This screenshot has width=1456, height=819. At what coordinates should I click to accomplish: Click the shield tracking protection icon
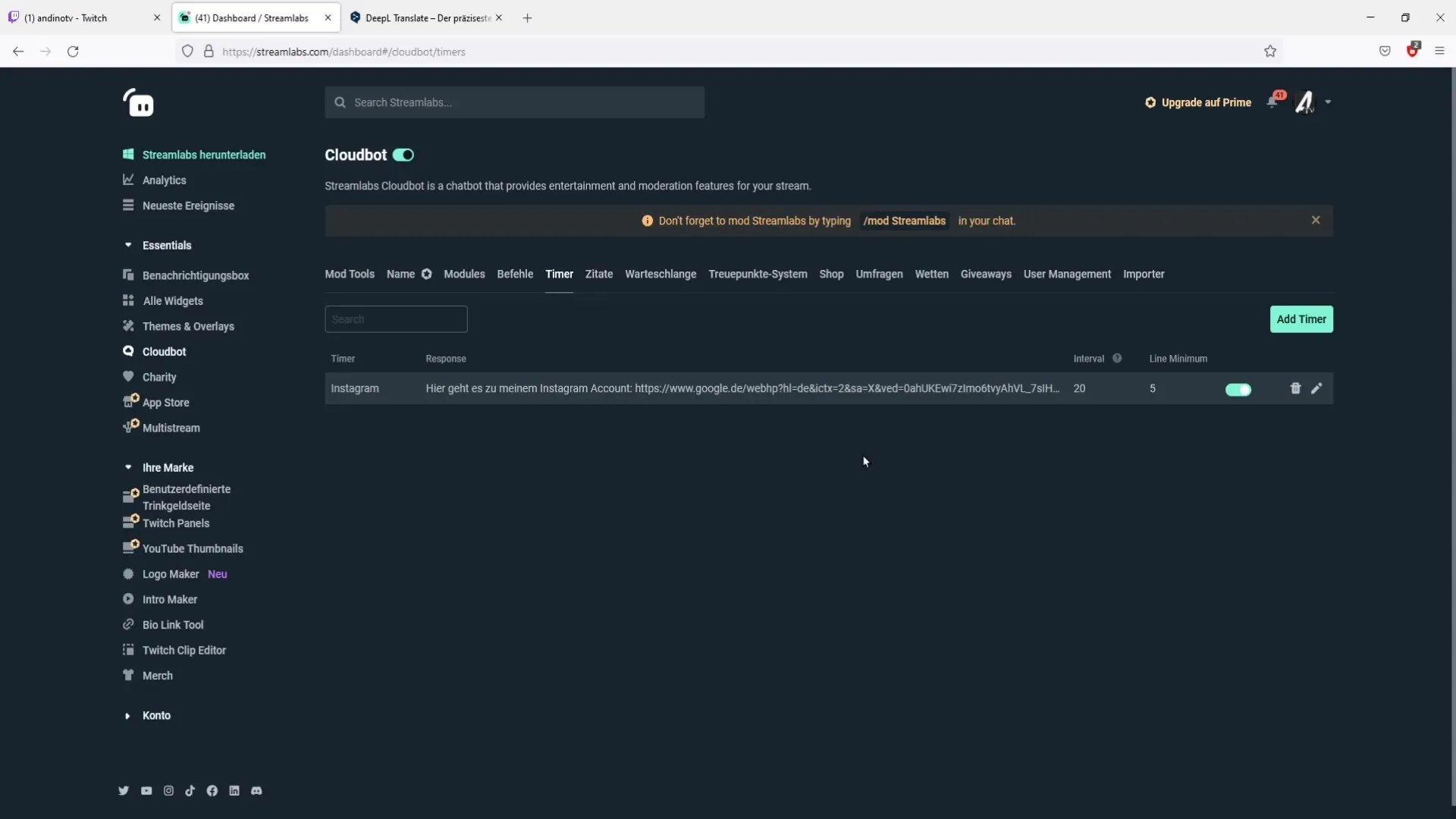[x=187, y=52]
